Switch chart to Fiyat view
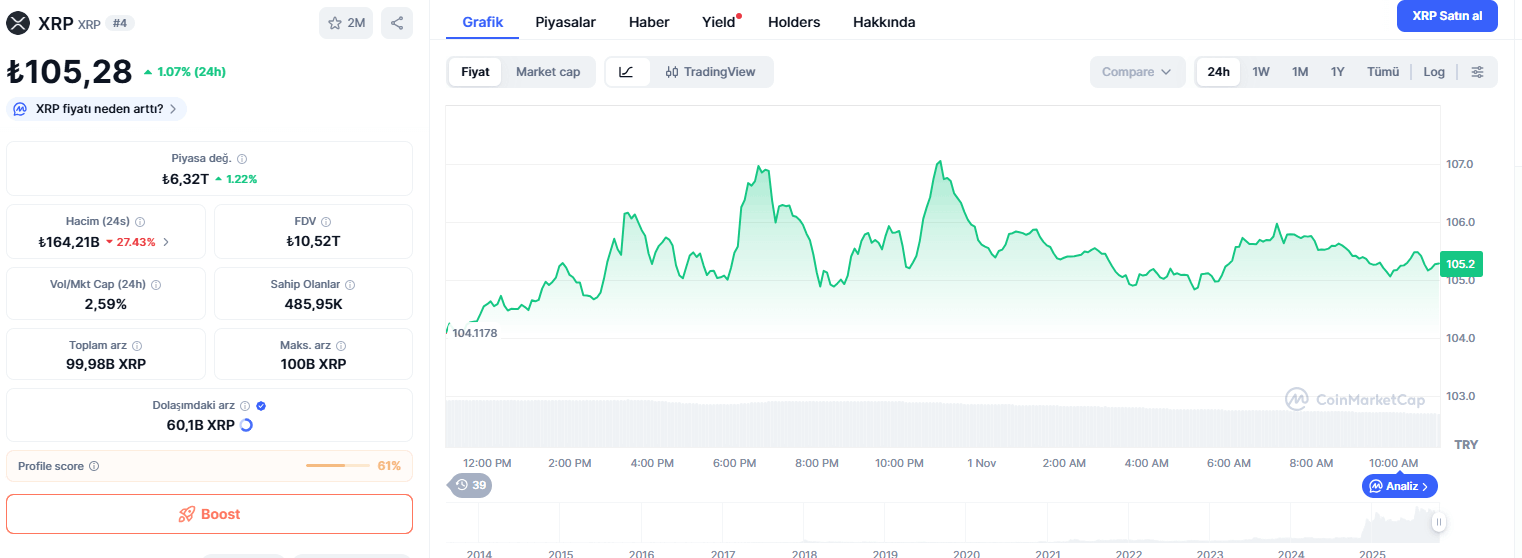 pos(475,72)
